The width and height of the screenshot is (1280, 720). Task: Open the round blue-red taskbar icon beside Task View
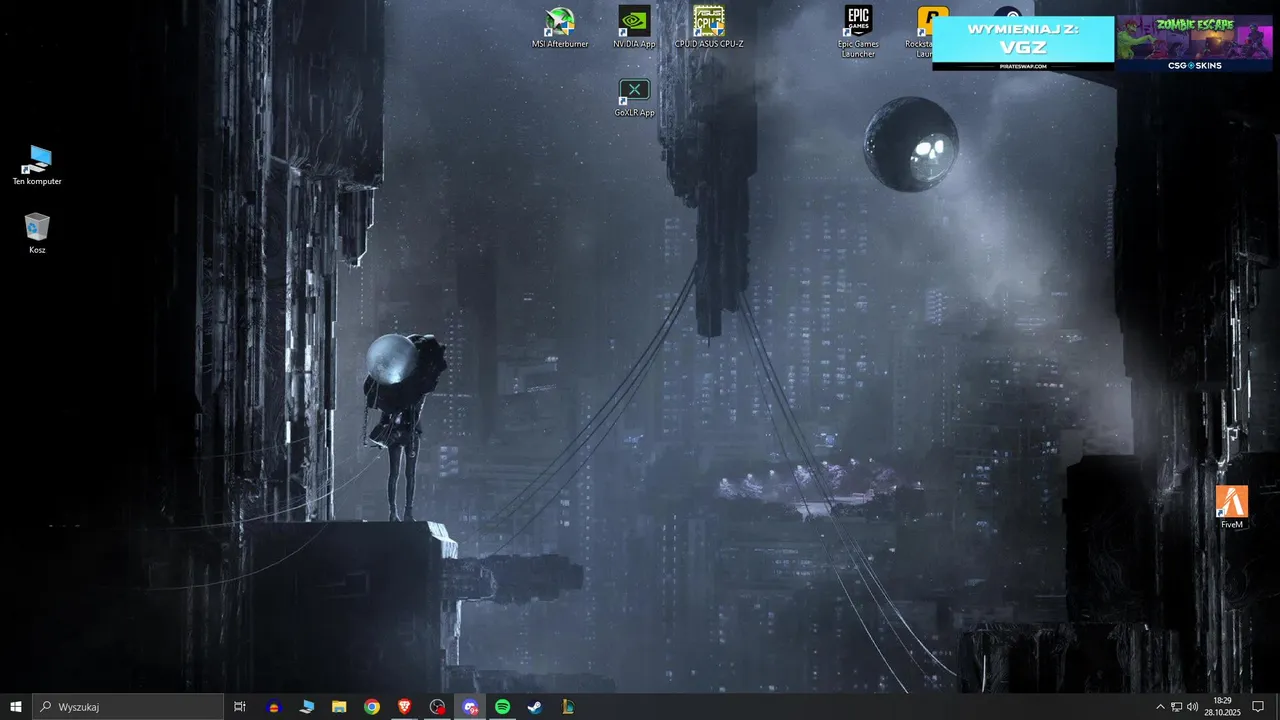[x=273, y=707]
